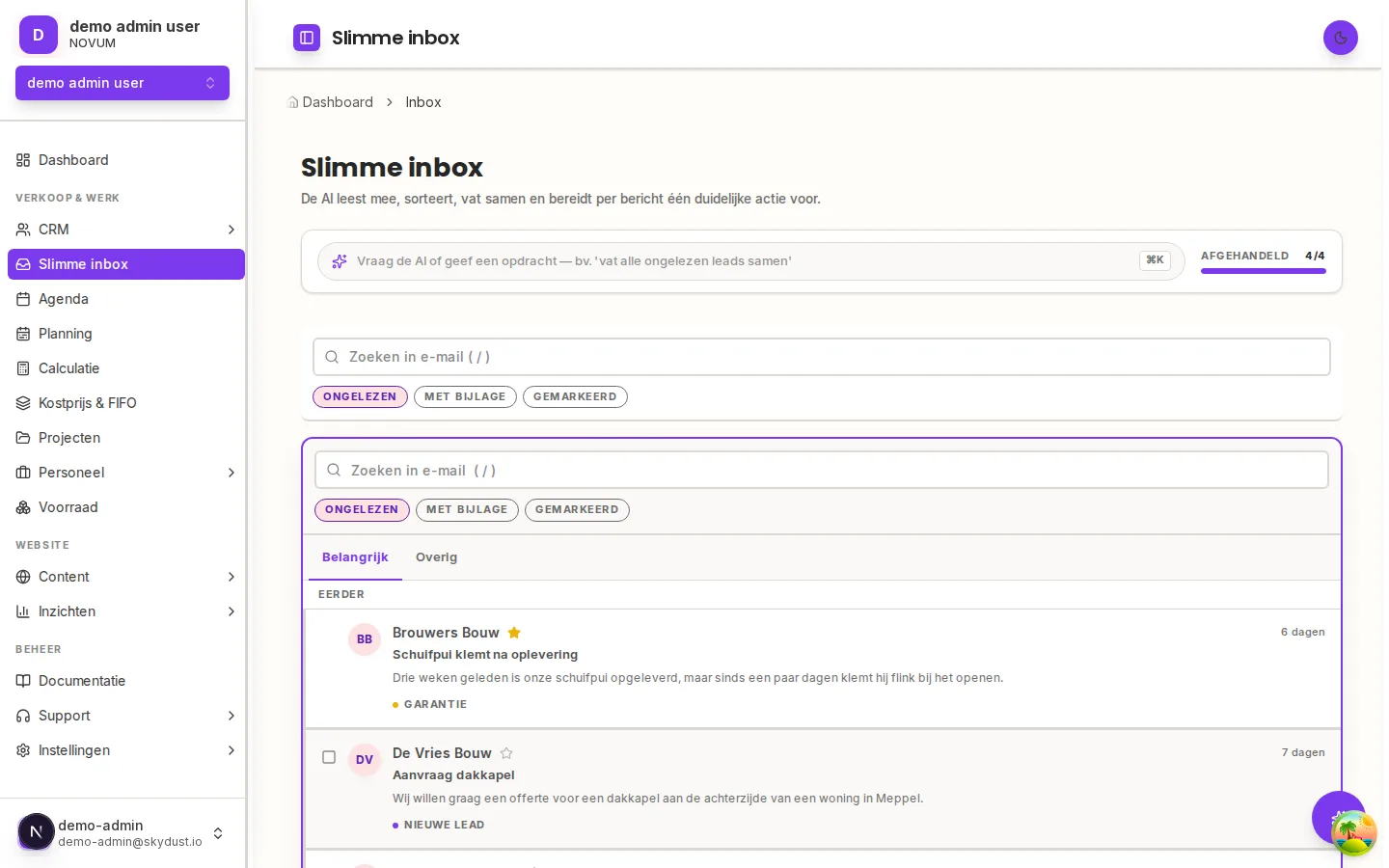Viewport: 1389px width, 868px height.
Task: Toggle the upper MET BIJLAGE filter chip
Action: click(x=465, y=396)
